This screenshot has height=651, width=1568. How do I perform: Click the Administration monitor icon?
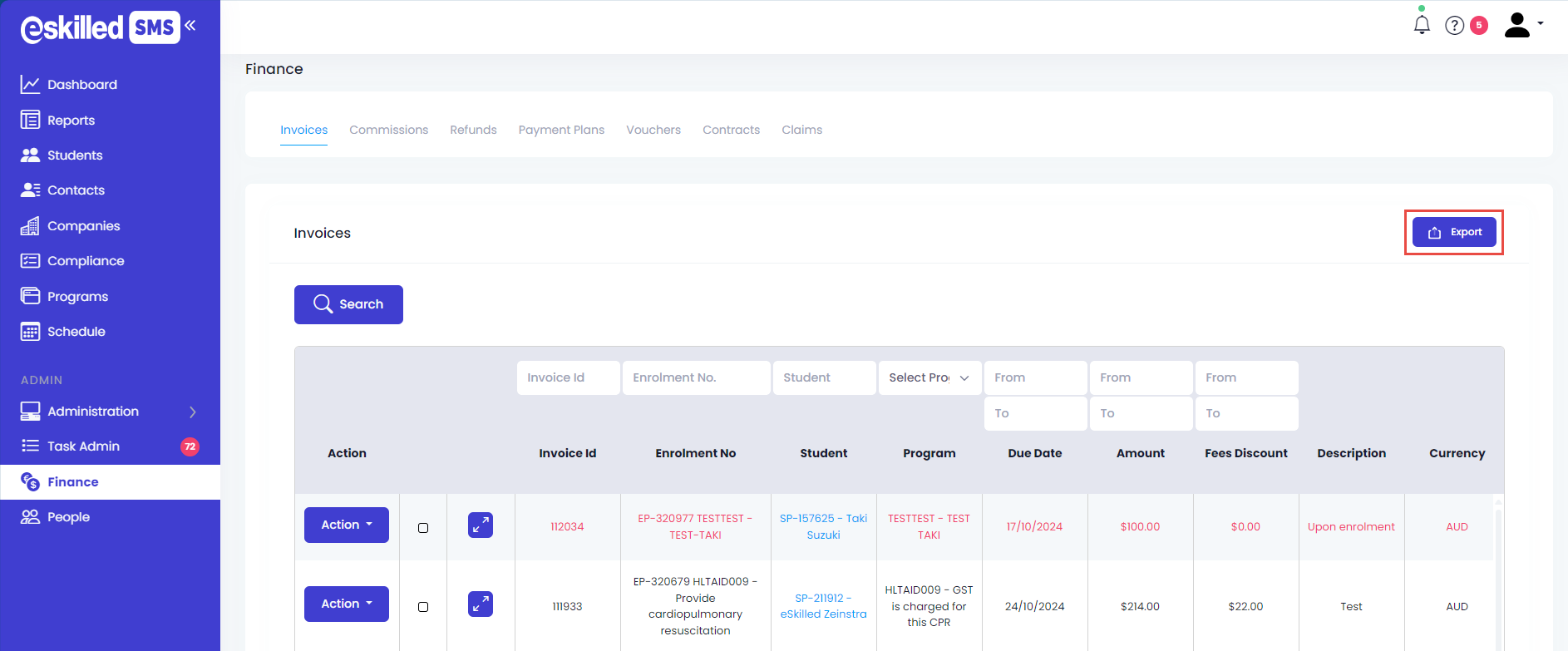[30, 412]
